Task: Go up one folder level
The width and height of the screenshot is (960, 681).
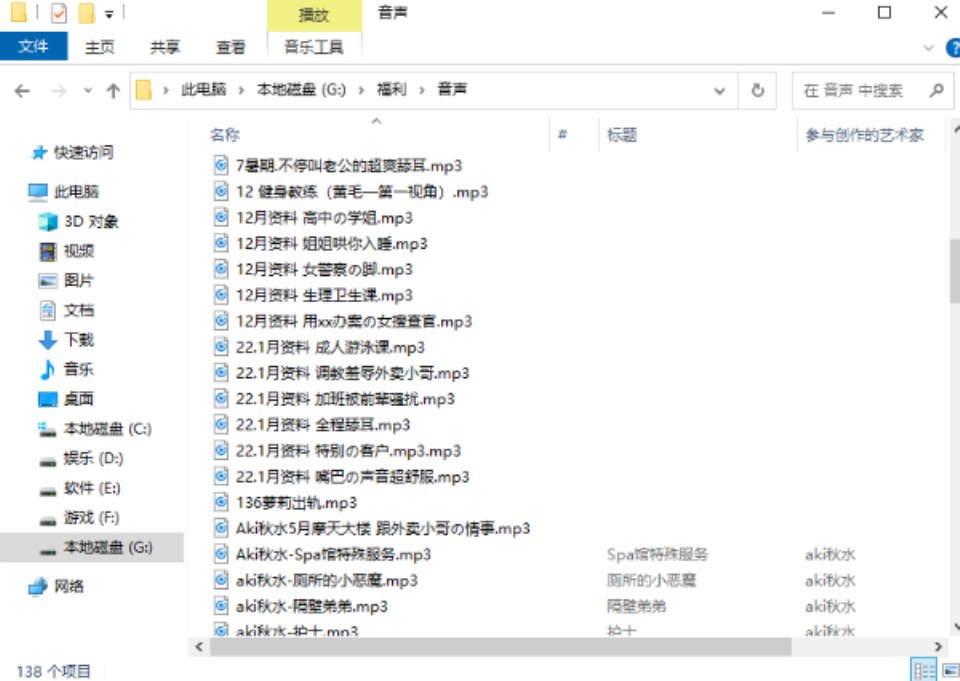Action: [x=113, y=91]
